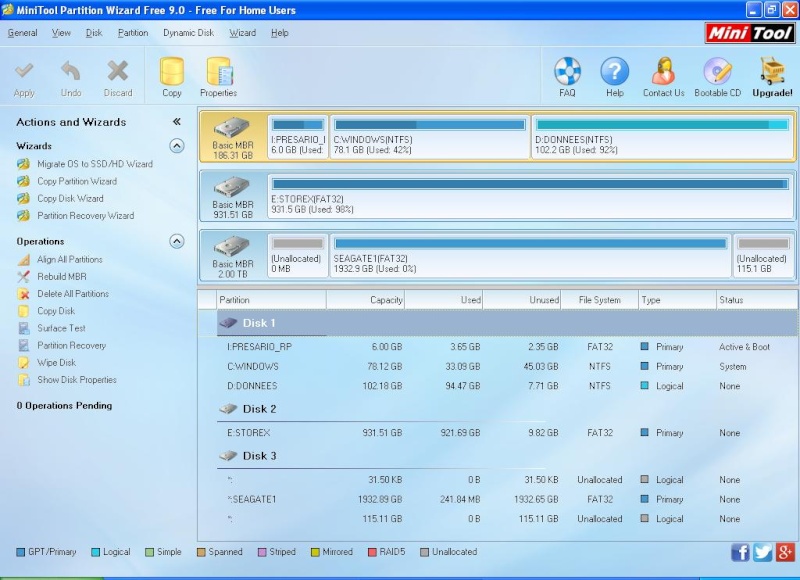Open the Facebook icon link
The height and width of the screenshot is (580, 800).
(x=740, y=552)
